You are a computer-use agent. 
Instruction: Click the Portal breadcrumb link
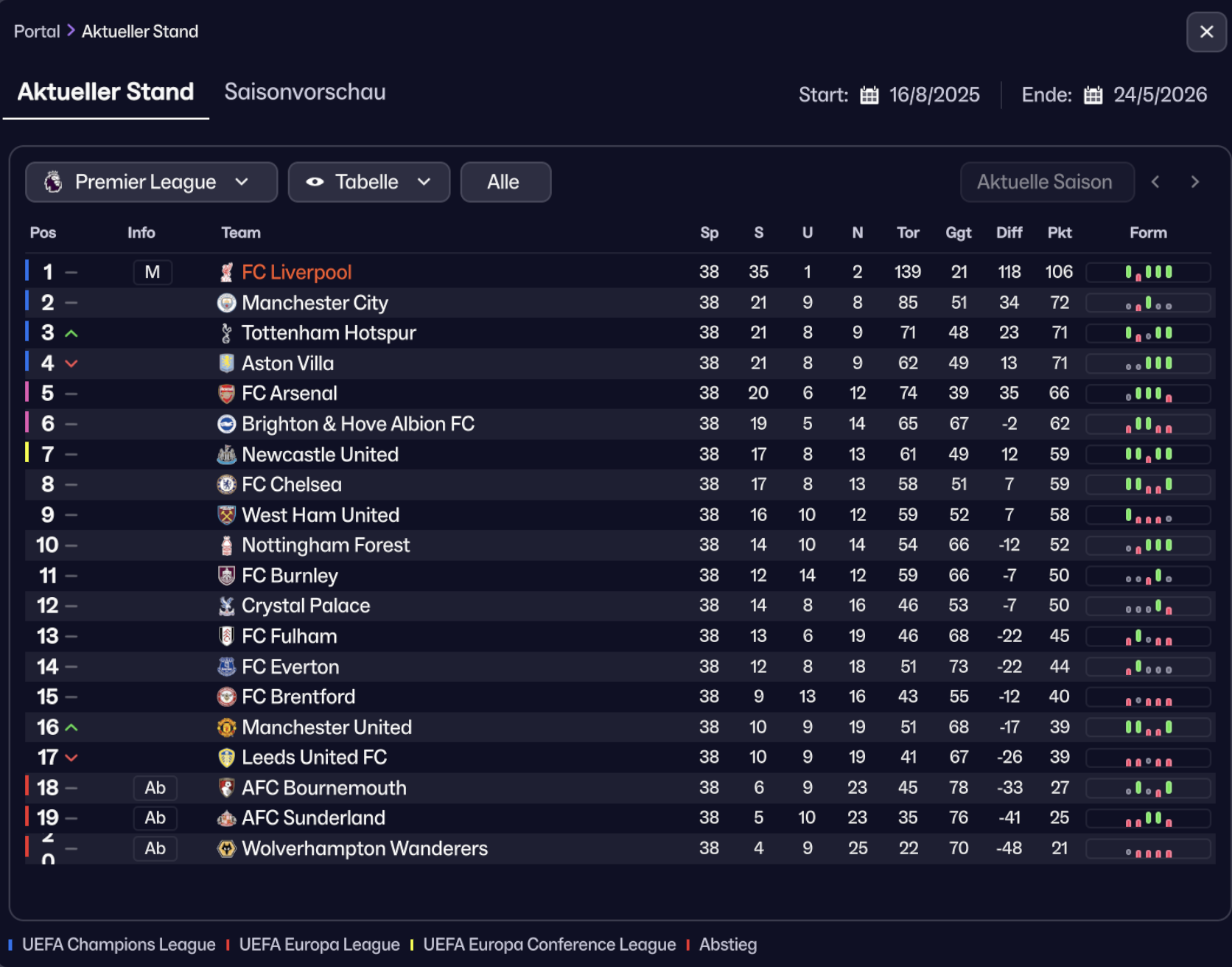(37, 32)
